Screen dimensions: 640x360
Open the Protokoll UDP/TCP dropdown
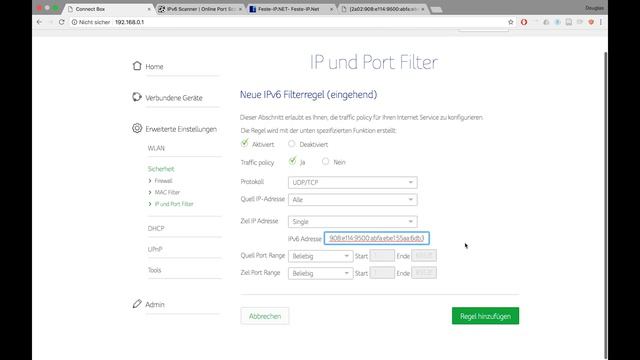(x=353, y=182)
